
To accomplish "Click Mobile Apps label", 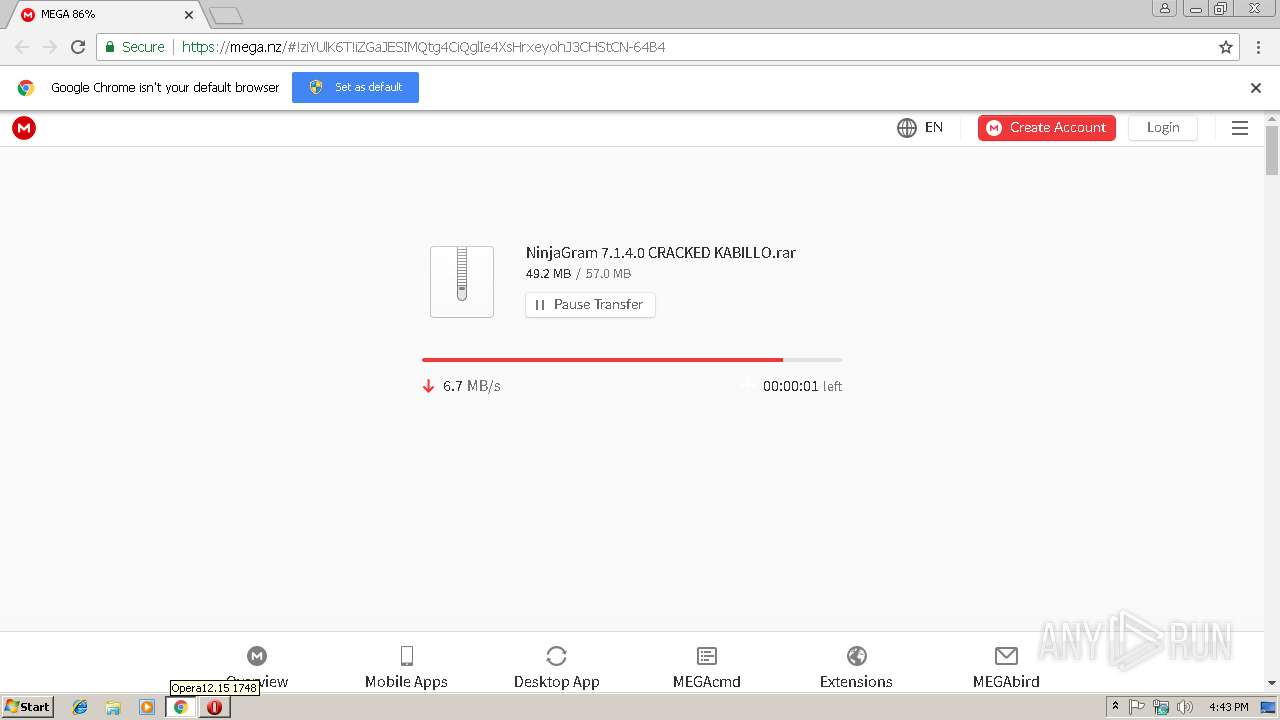I will (406, 682).
